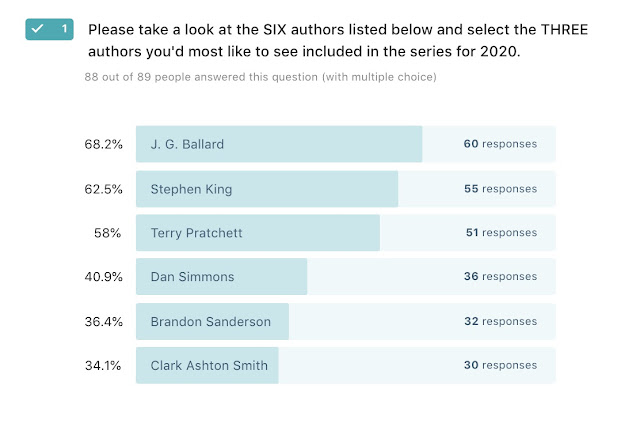This screenshot has width=640, height=431.
Task: Click the 34.1% percentage value
Action: point(103,365)
